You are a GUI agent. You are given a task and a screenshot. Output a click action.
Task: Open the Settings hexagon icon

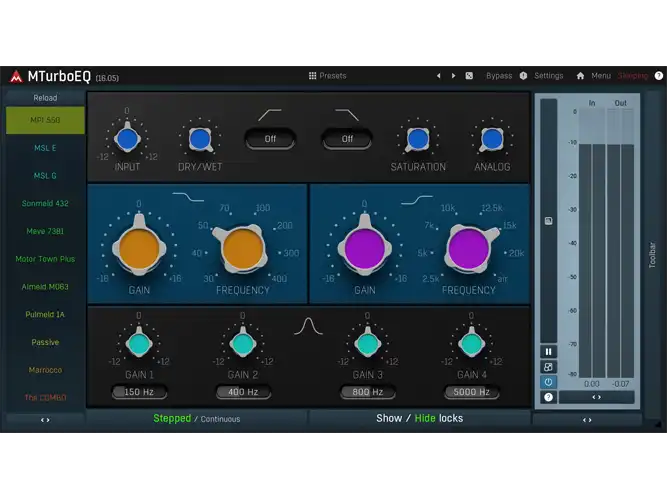point(523,76)
